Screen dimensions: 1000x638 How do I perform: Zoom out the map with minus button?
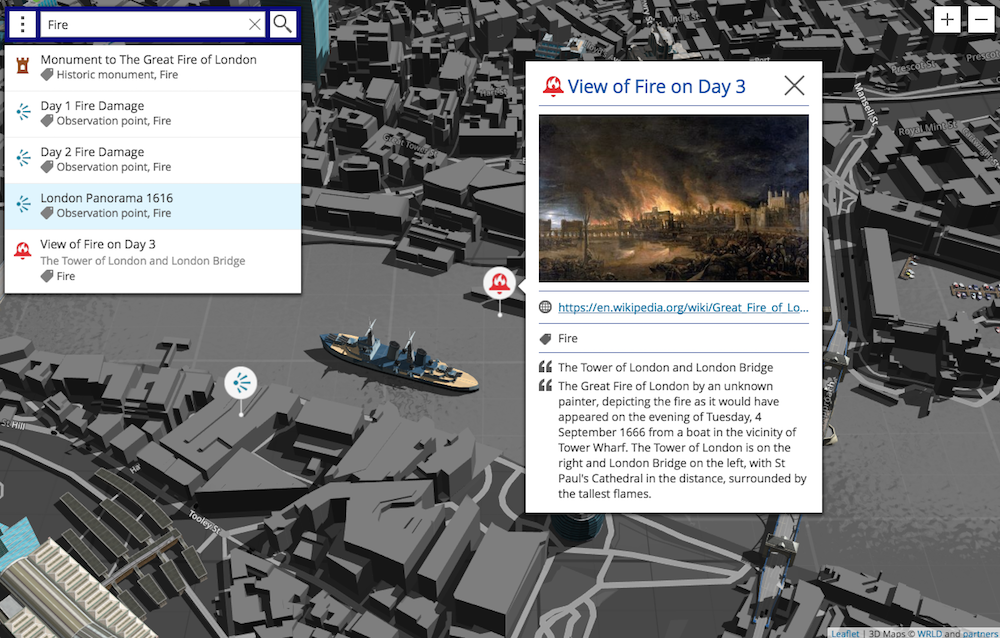click(x=981, y=20)
